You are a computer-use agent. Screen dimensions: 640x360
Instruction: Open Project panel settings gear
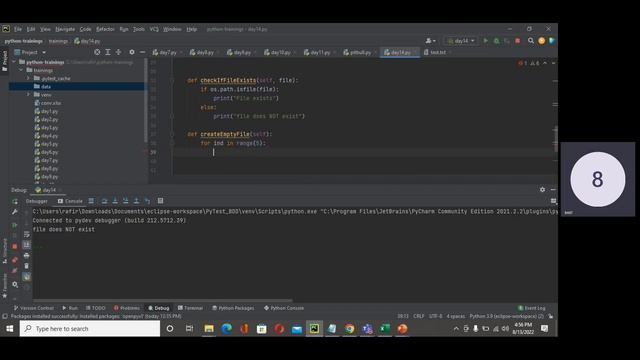[131, 52]
